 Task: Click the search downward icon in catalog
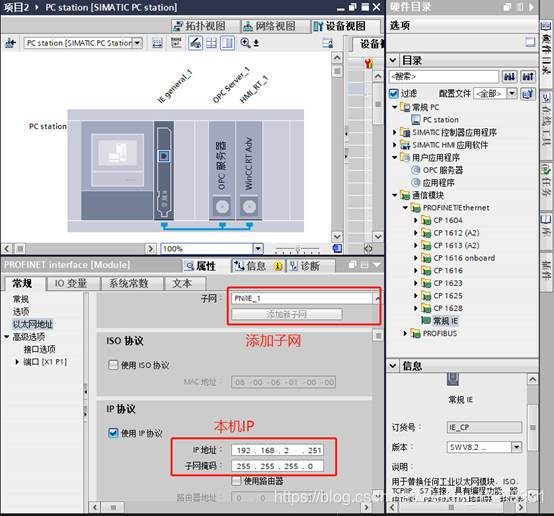(x=509, y=76)
